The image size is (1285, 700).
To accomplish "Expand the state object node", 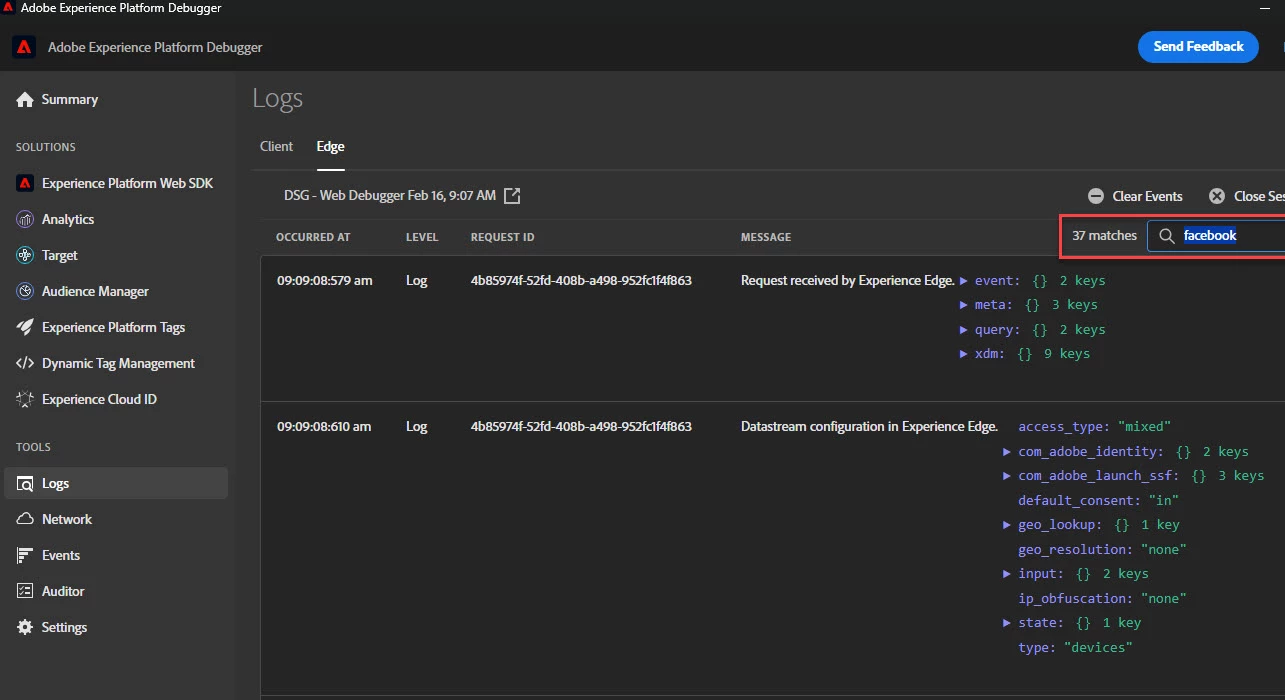I will [1008, 623].
